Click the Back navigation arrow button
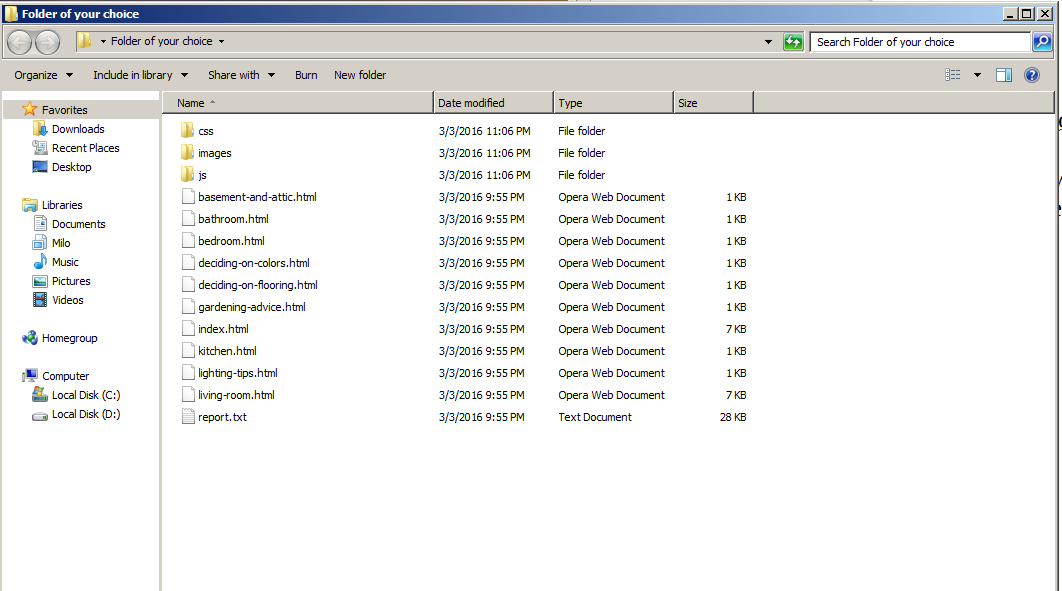 (x=19, y=42)
